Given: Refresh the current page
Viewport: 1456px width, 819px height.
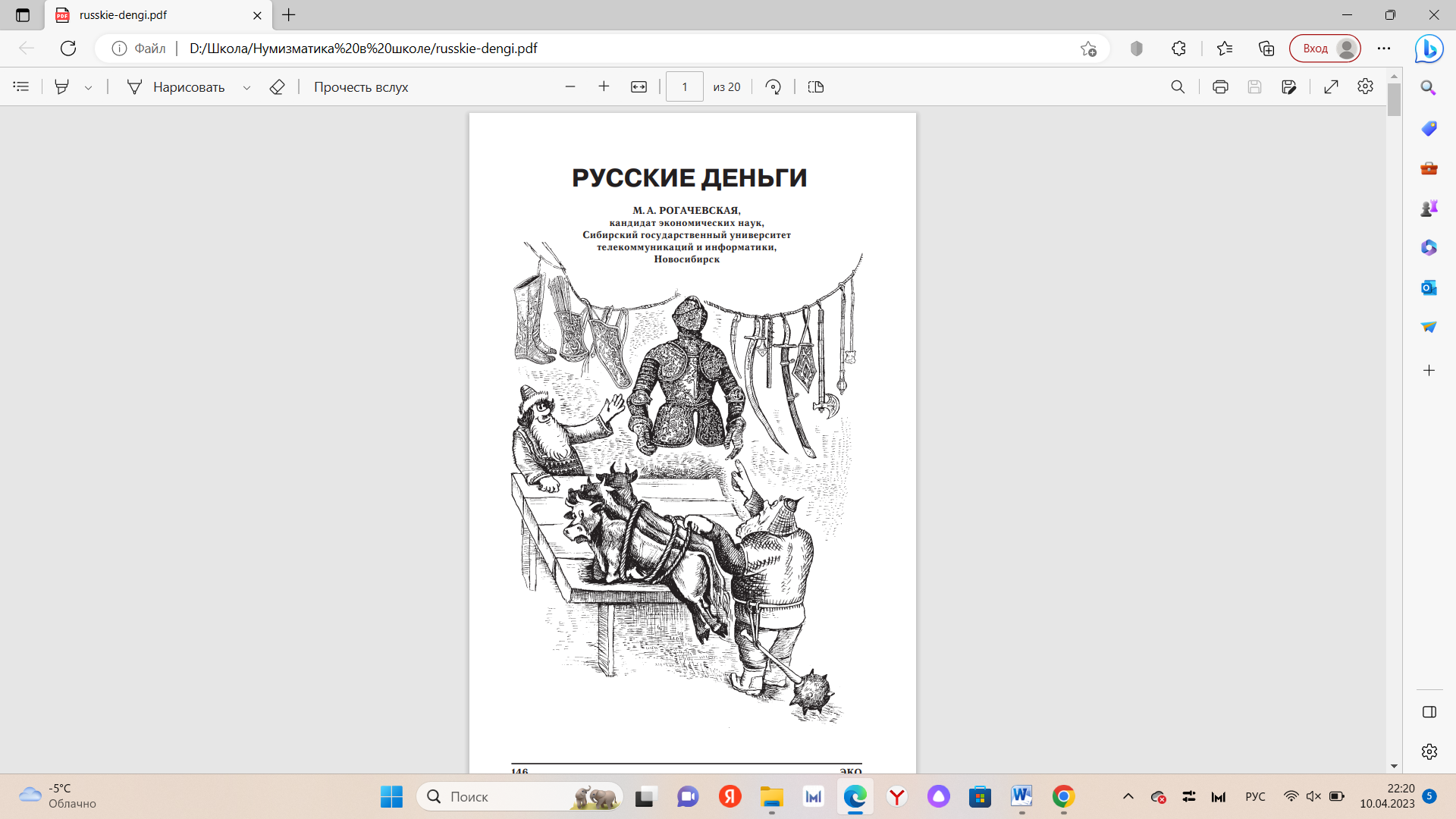Looking at the screenshot, I should [68, 49].
